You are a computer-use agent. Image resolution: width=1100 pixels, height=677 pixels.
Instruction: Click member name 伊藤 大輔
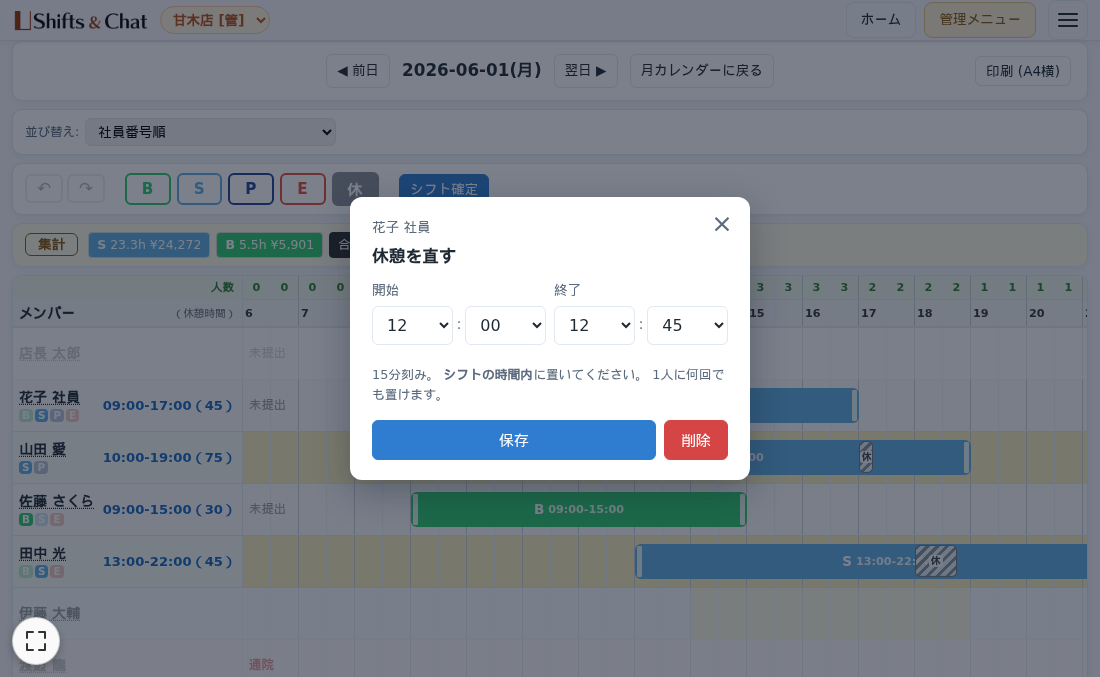click(x=49, y=613)
